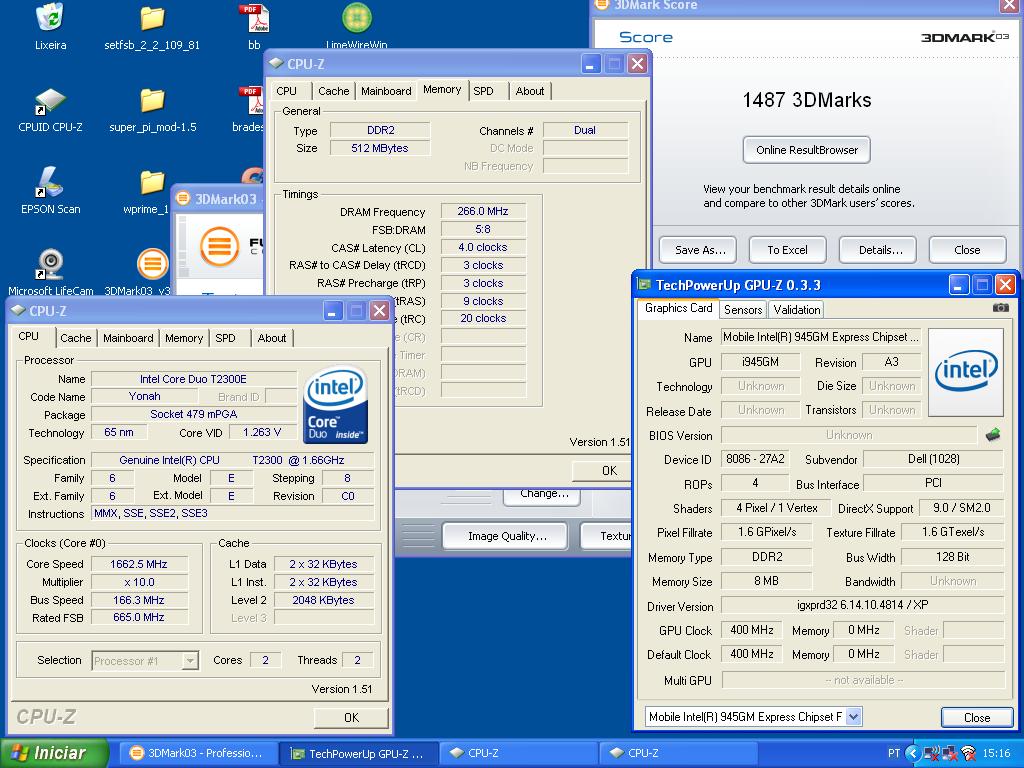
Task: Switch to TechPowerUp GPU-Z taskbar button
Action: 358,754
